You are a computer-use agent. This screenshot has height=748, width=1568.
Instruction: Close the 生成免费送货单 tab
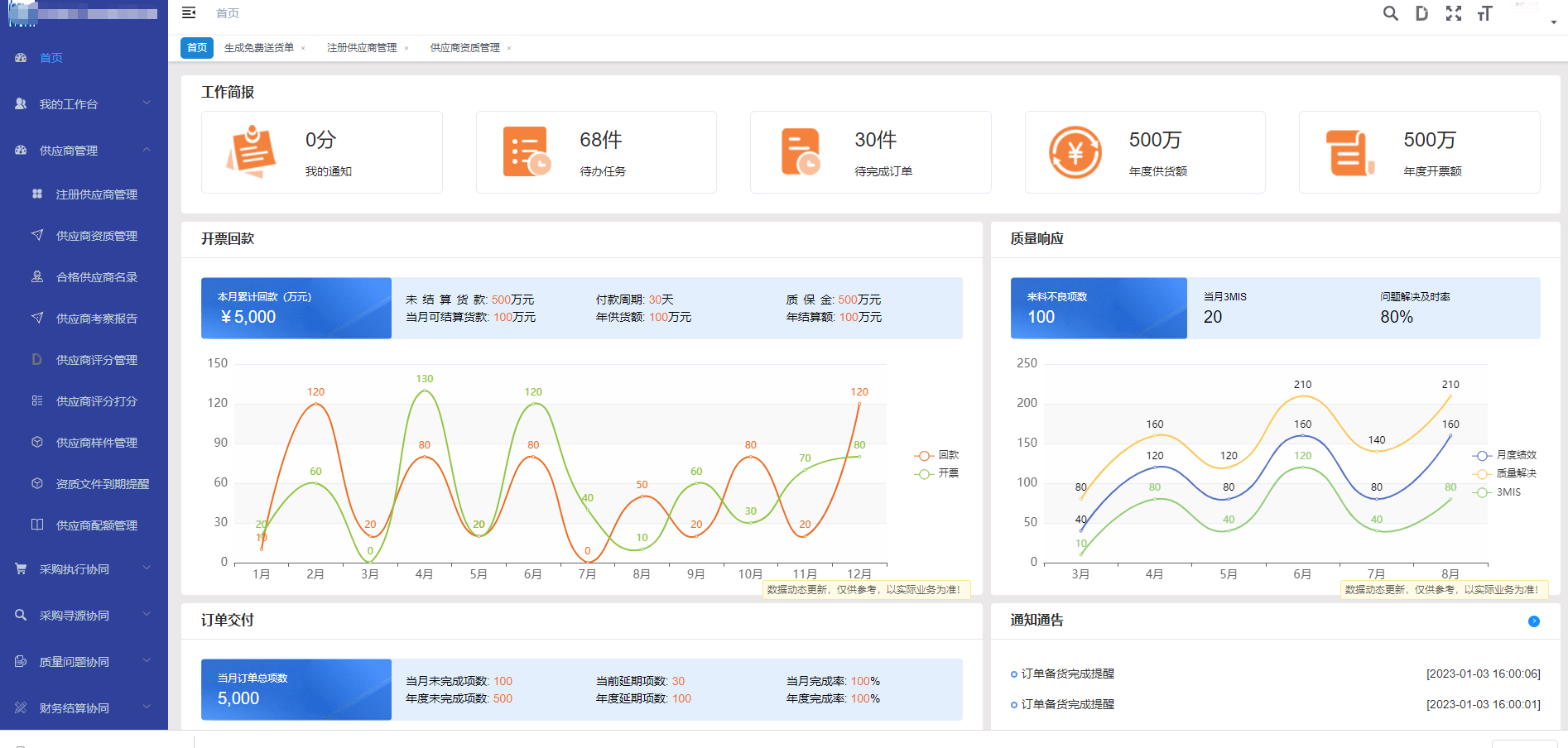pyautogui.click(x=303, y=49)
